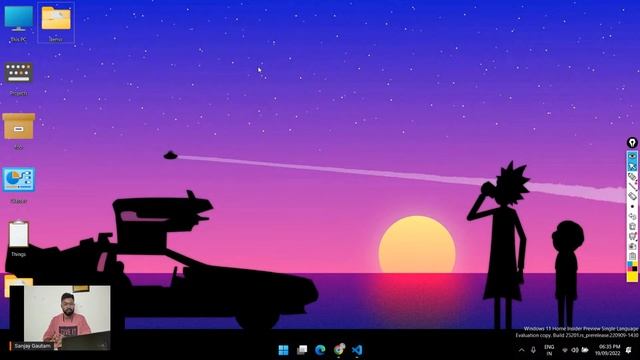
Task: Click the Things label under the clipboard
Action: [x=18, y=254]
